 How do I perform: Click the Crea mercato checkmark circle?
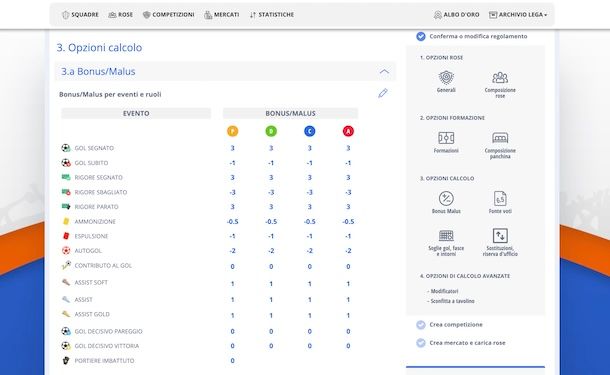click(421, 343)
